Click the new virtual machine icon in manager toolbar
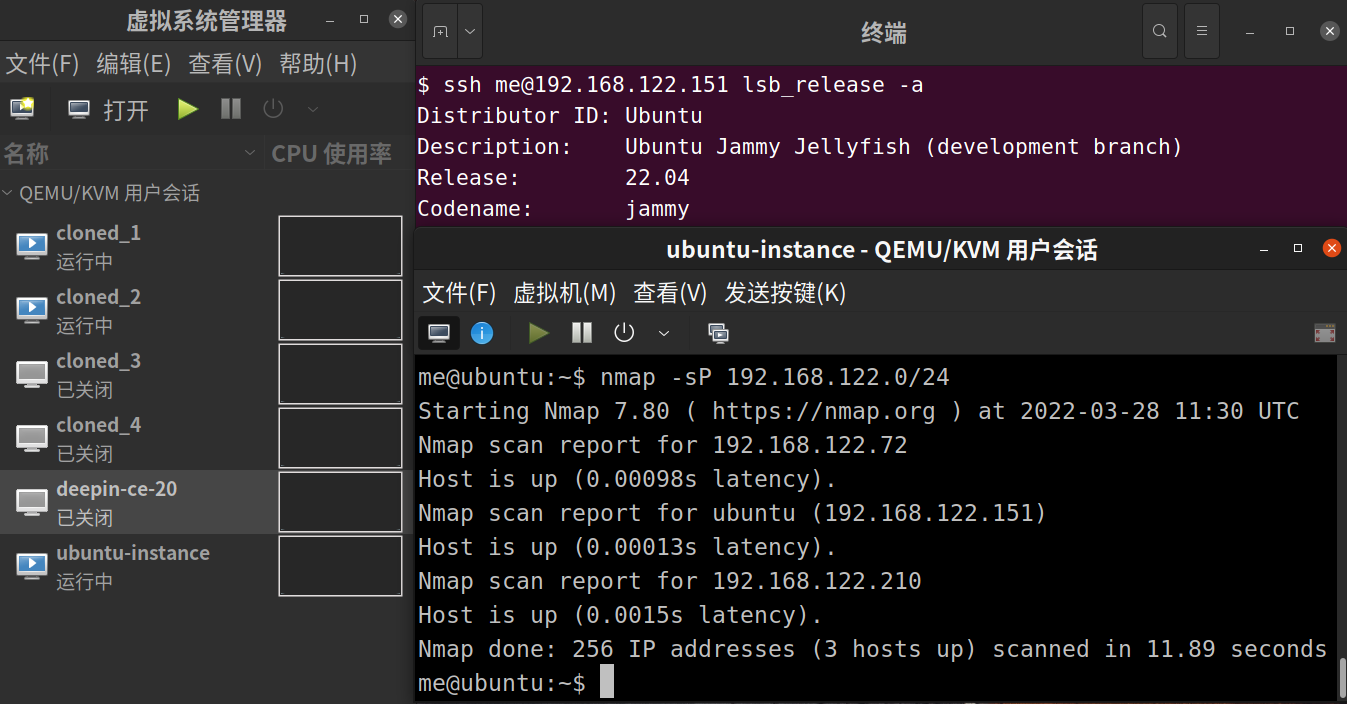Viewport: 1347px width, 704px height. point(22,109)
